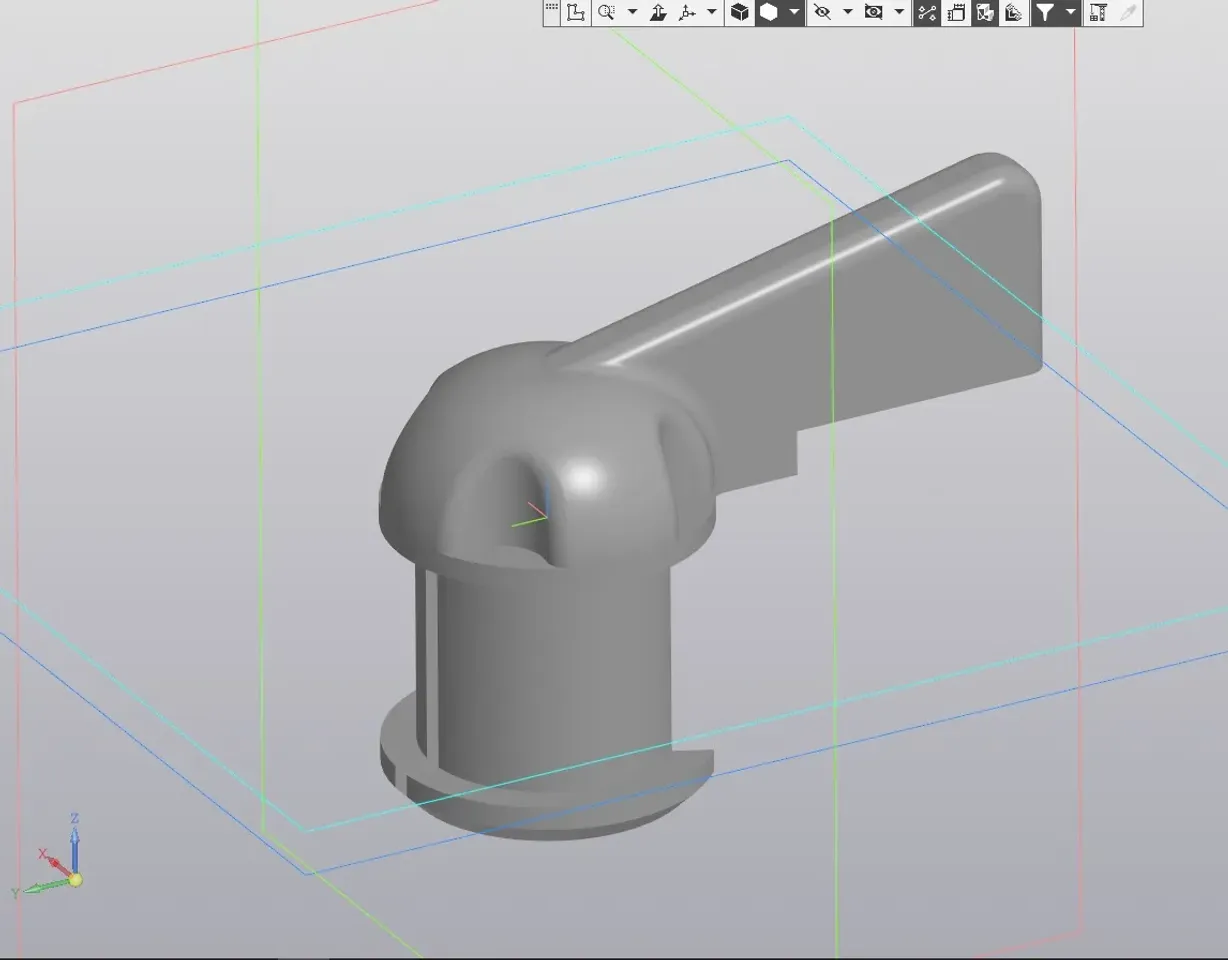The height and width of the screenshot is (960, 1228).
Task: Open the zoom magnifier tool
Action: pos(606,12)
